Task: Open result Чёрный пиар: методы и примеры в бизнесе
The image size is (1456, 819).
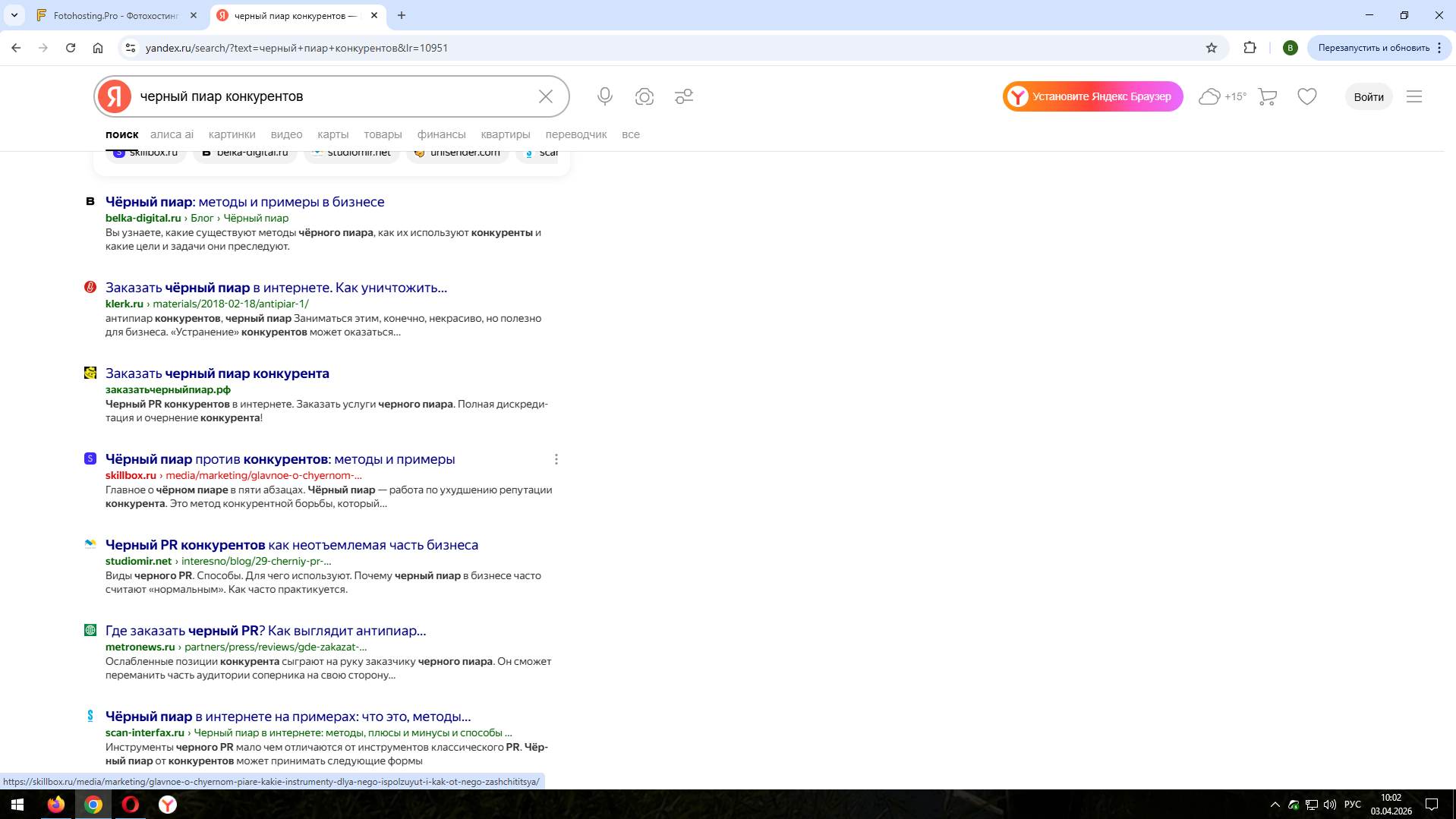Action: click(x=244, y=202)
